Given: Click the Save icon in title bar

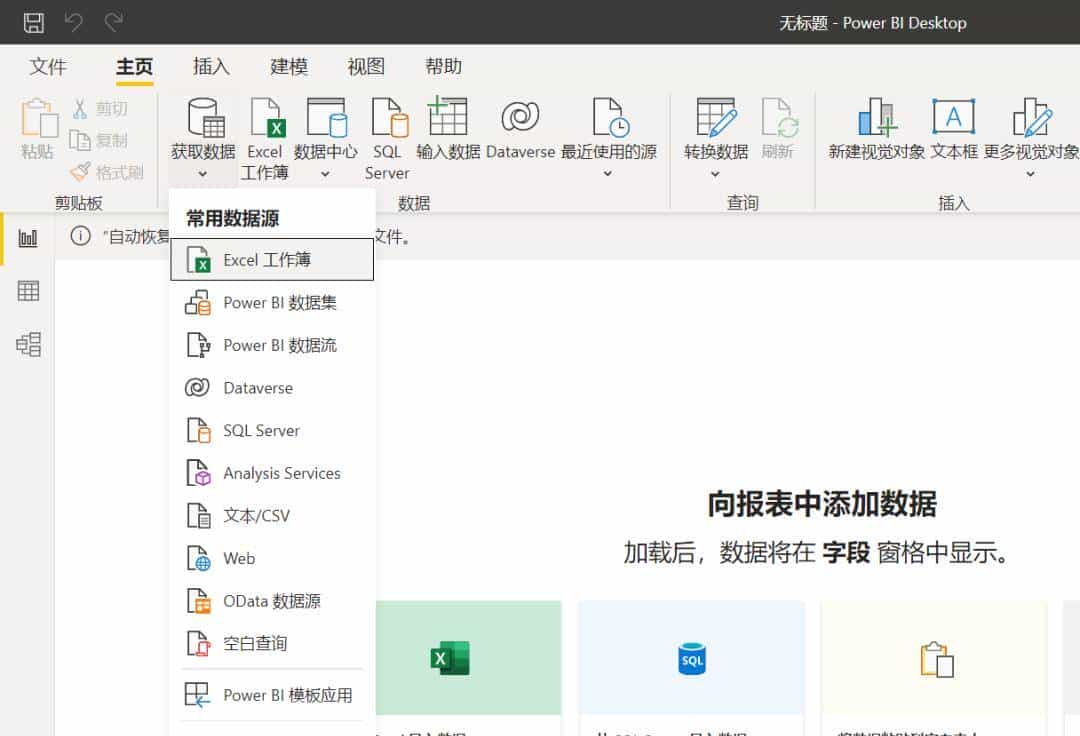Looking at the screenshot, I should point(35,21).
